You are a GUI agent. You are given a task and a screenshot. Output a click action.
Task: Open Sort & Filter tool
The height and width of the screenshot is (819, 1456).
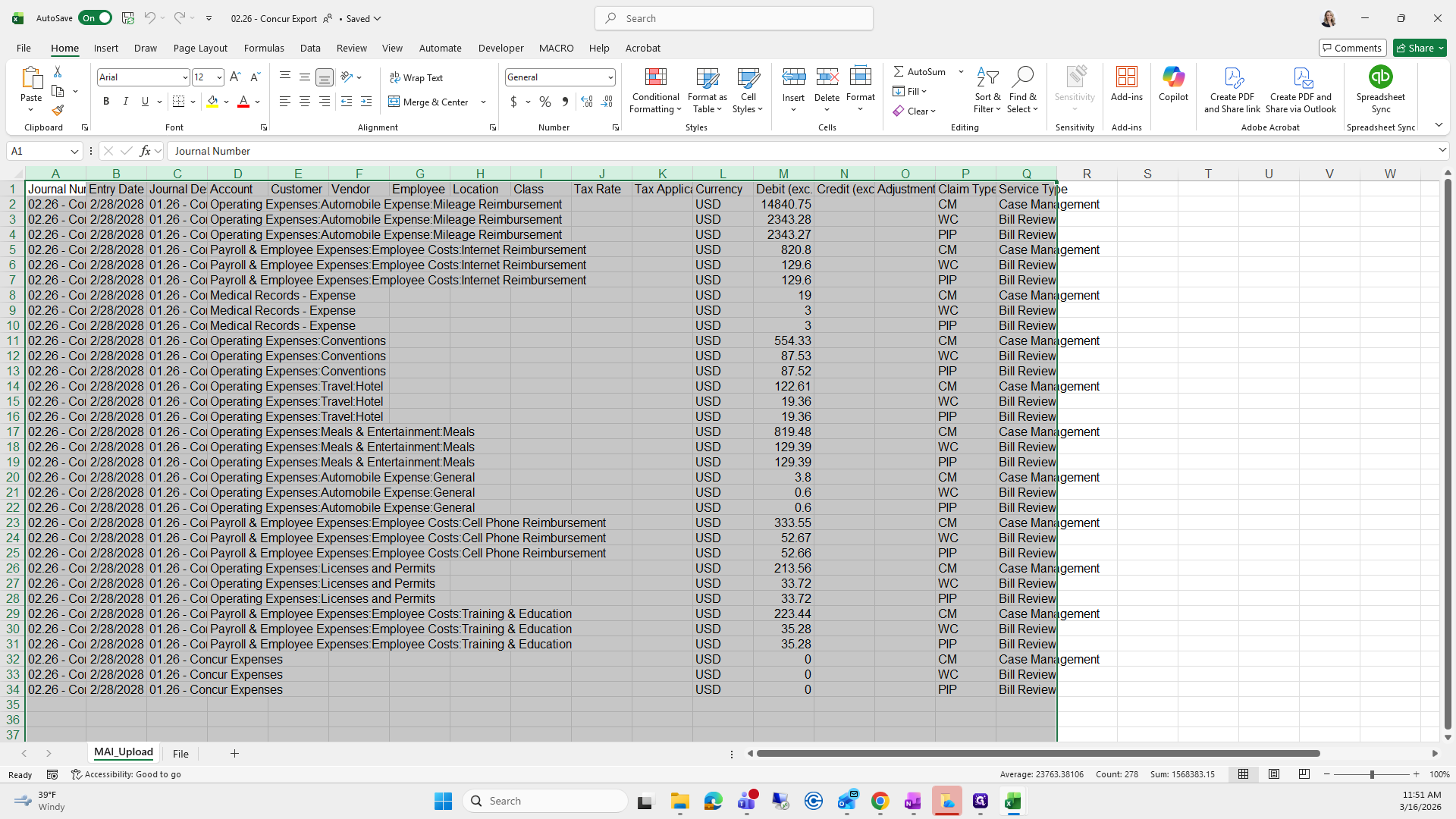pos(987,90)
